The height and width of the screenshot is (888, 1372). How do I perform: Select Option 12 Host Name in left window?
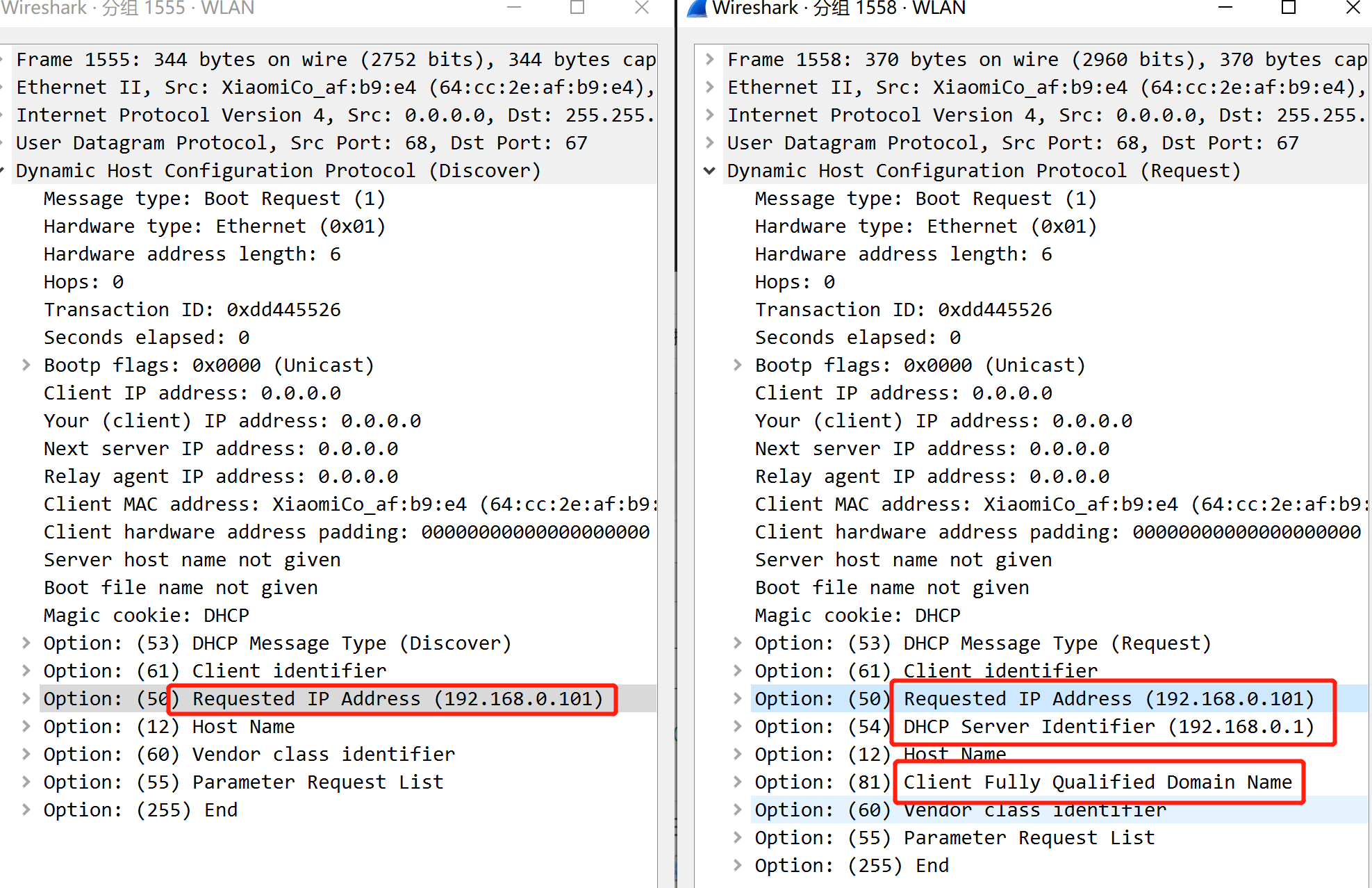169,727
